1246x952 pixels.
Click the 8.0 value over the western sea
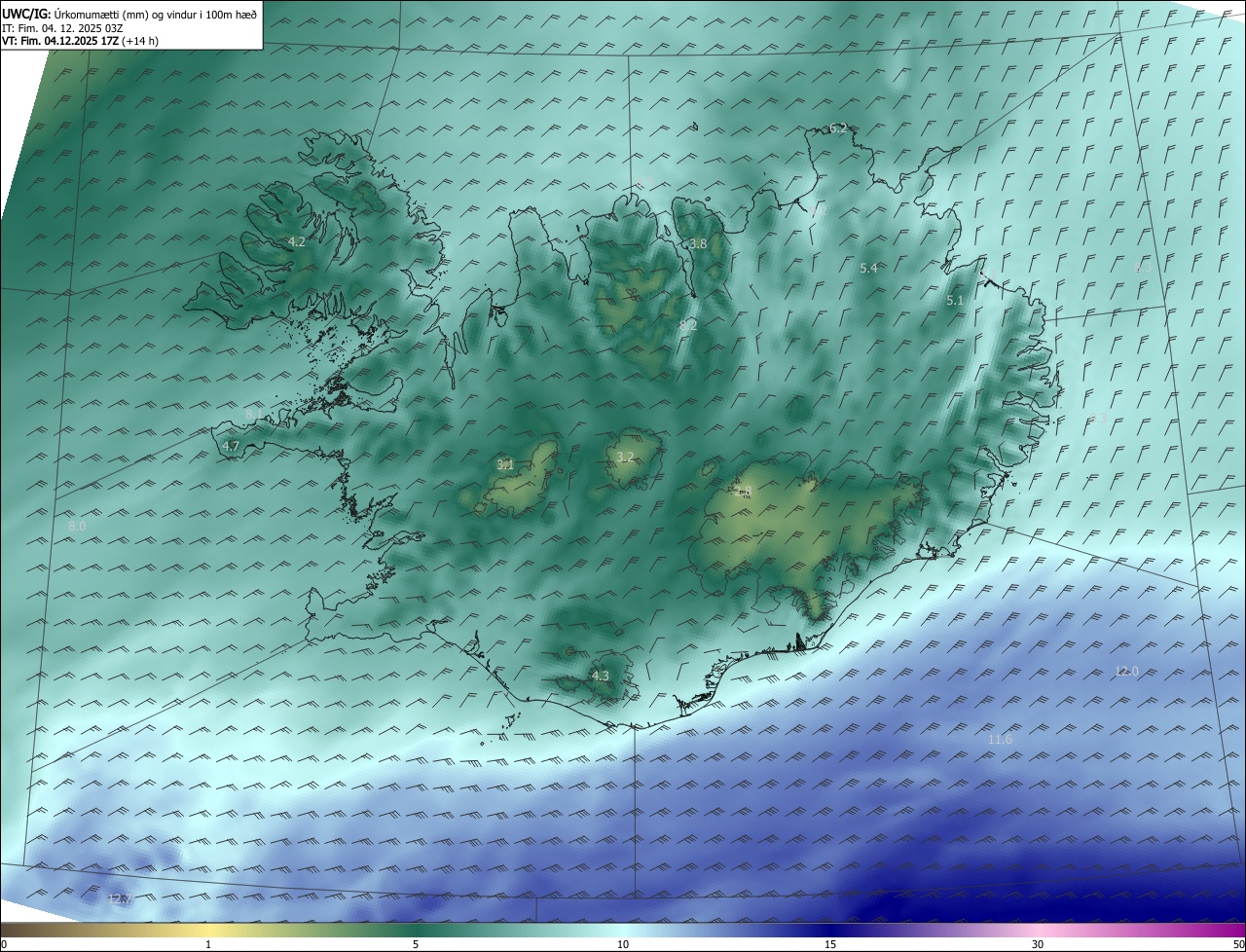click(x=77, y=526)
